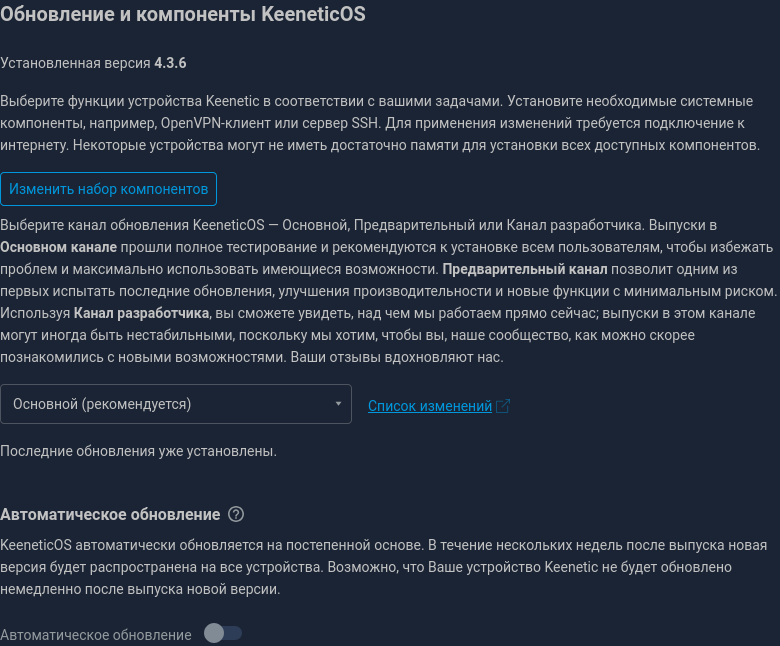
Task: Click the small arrow in the update channel combo box
Action: pos(338,404)
